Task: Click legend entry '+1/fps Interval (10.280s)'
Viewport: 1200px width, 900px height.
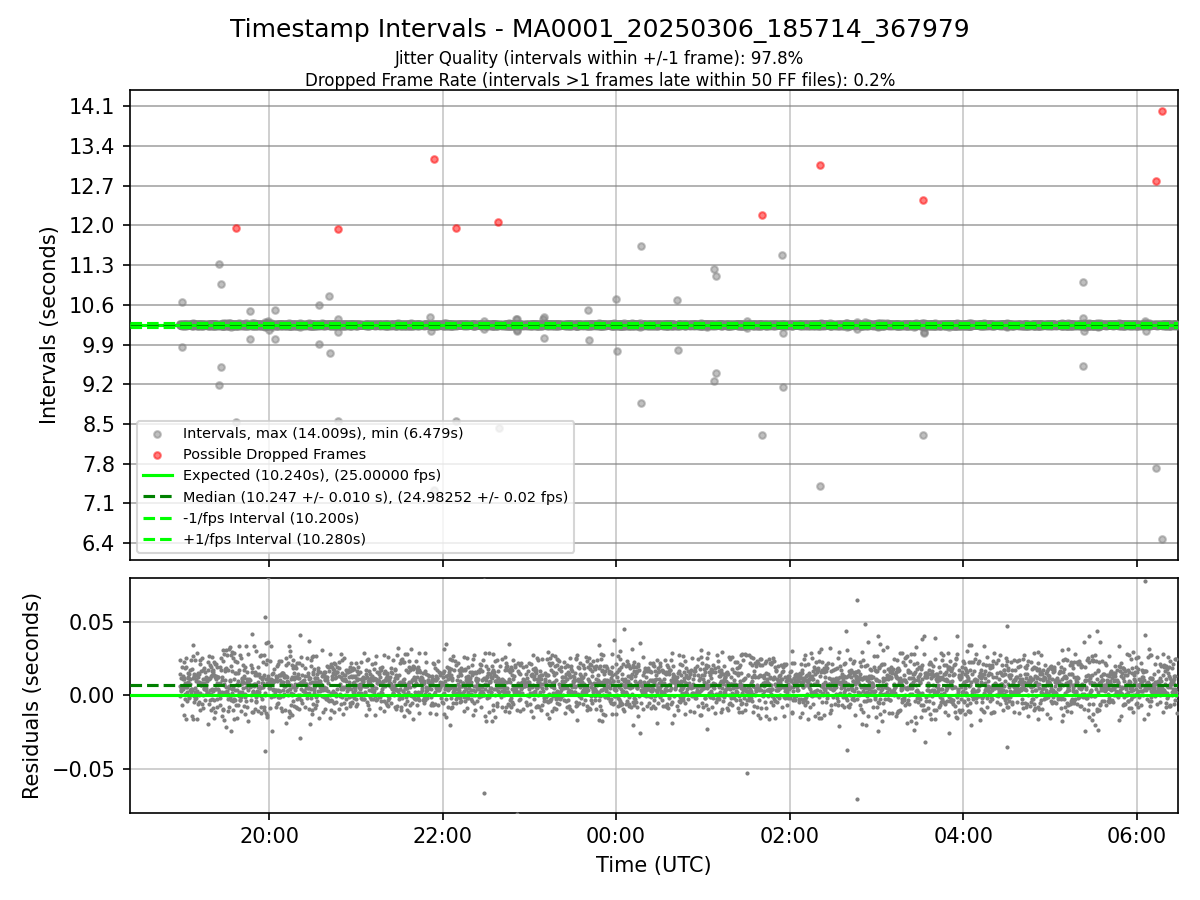Action: click(x=274, y=539)
